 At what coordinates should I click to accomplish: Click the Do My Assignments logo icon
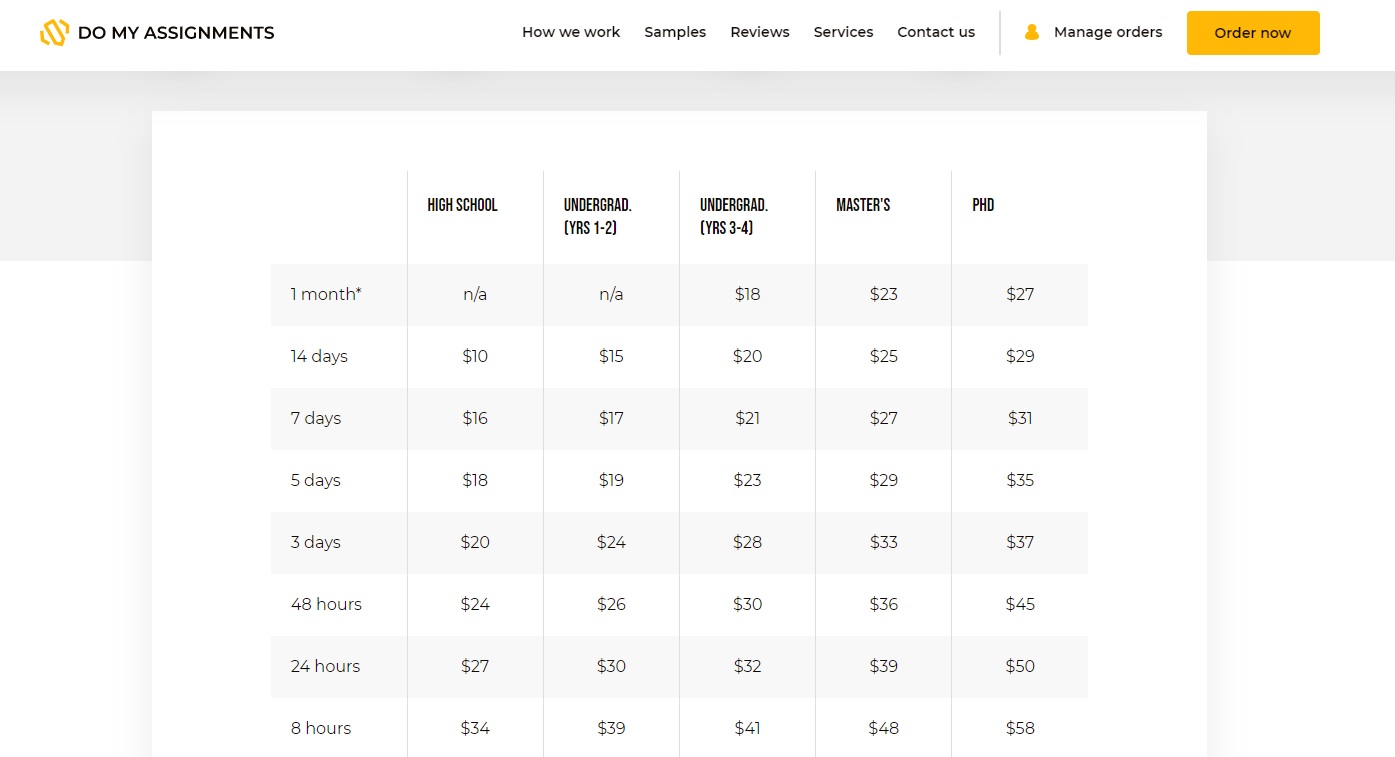coord(54,33)
